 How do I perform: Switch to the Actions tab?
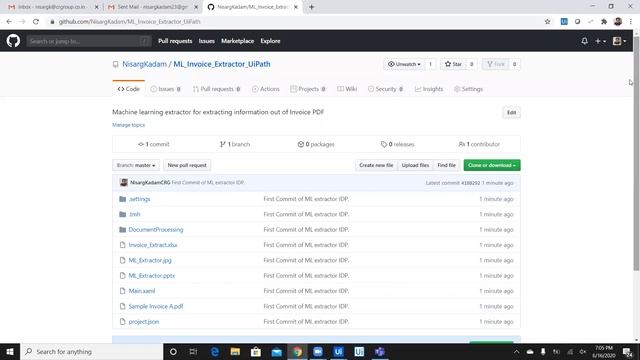[x=266, y=89]
